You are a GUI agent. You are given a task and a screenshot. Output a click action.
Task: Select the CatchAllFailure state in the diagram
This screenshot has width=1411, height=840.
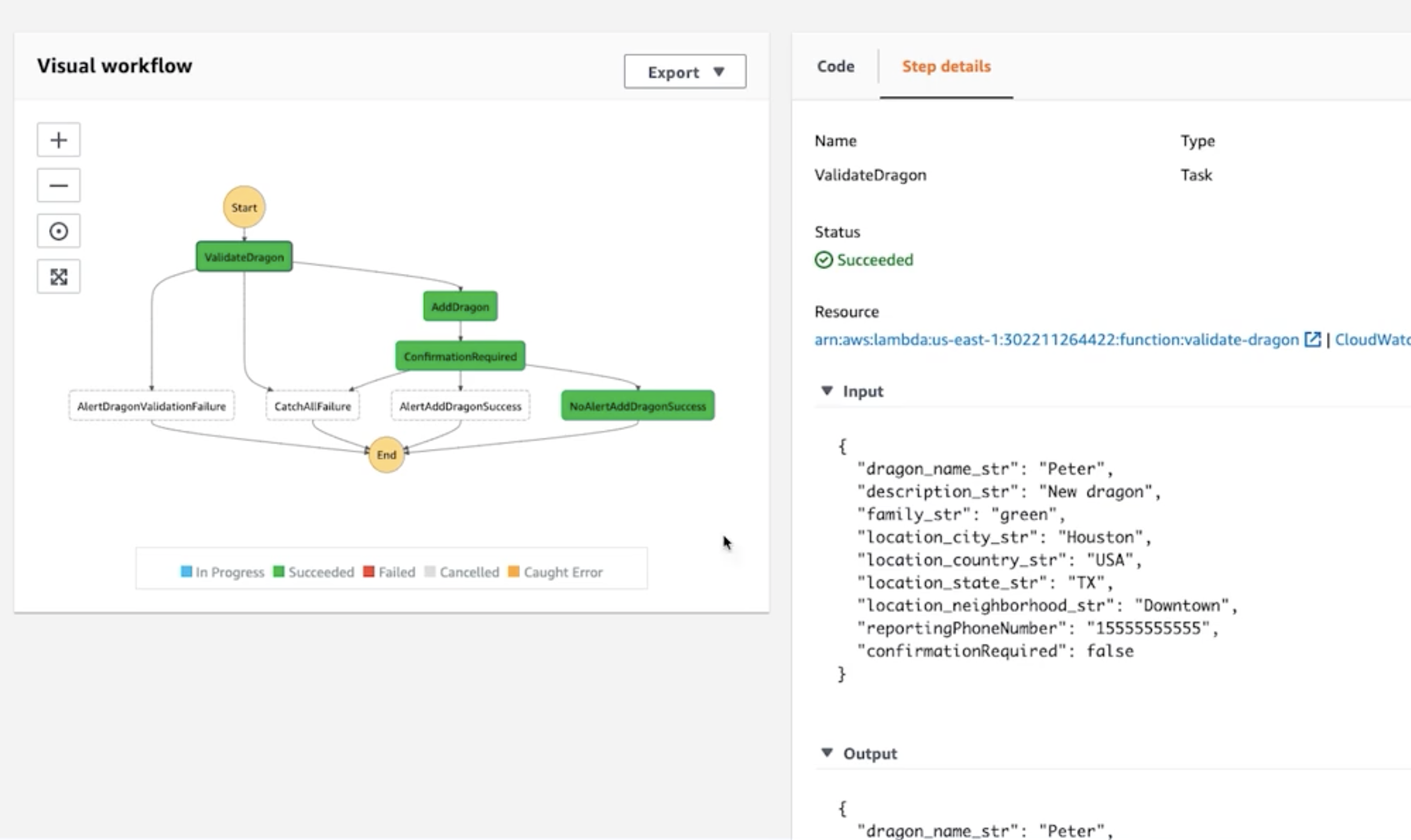313,405
